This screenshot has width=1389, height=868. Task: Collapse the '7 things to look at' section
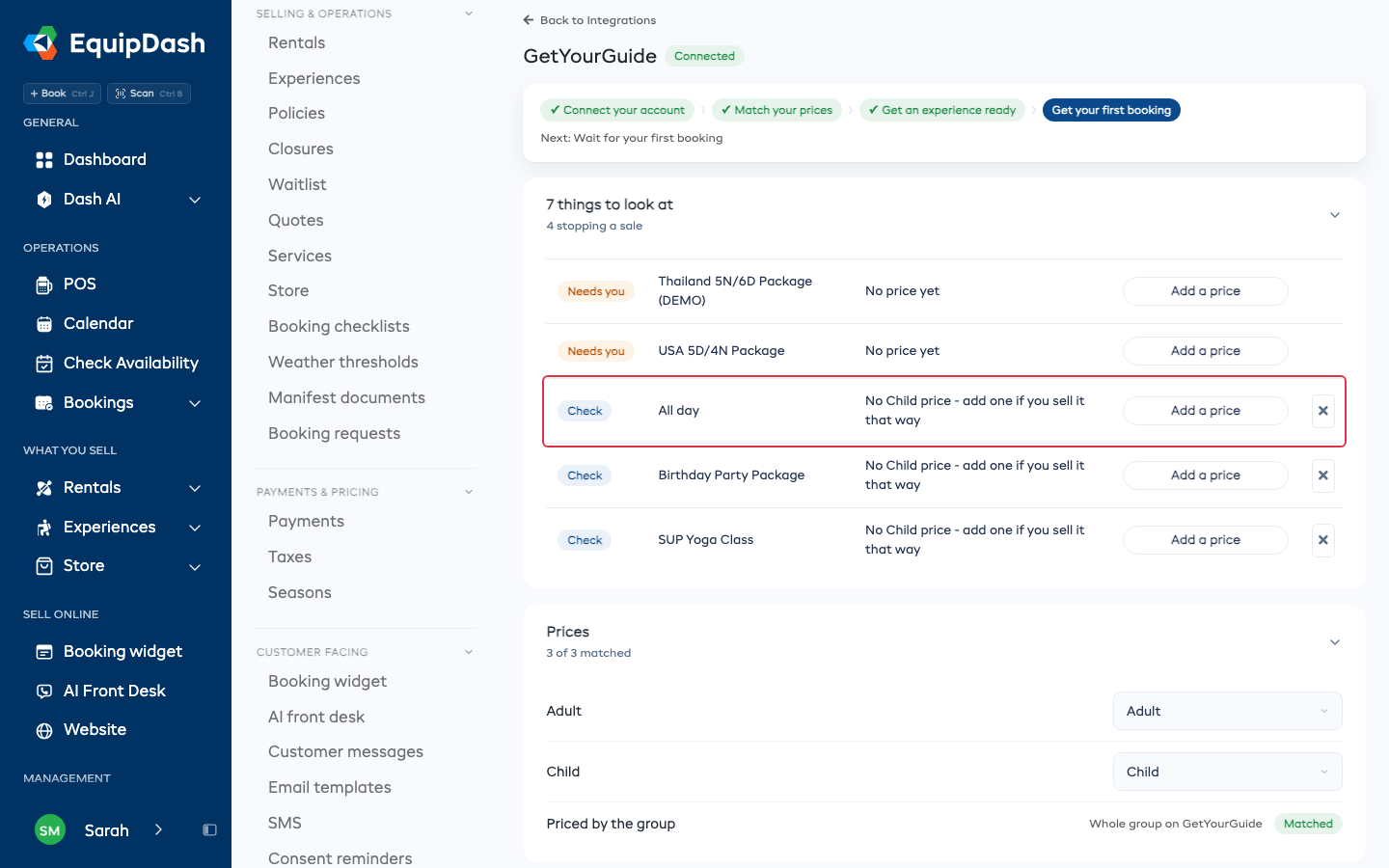point(1335,215)
